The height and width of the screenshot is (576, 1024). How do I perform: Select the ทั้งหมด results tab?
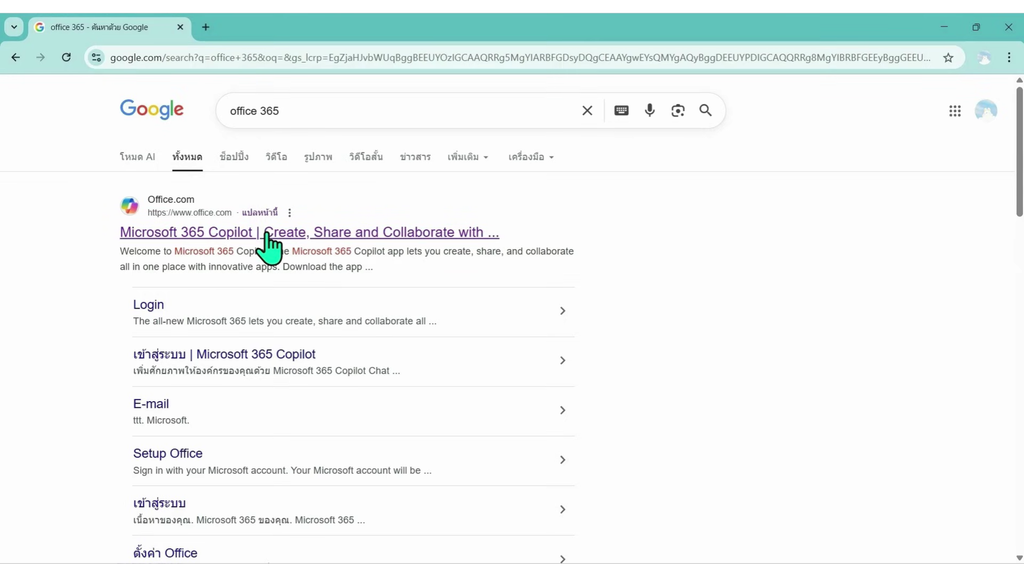(187, 157)
